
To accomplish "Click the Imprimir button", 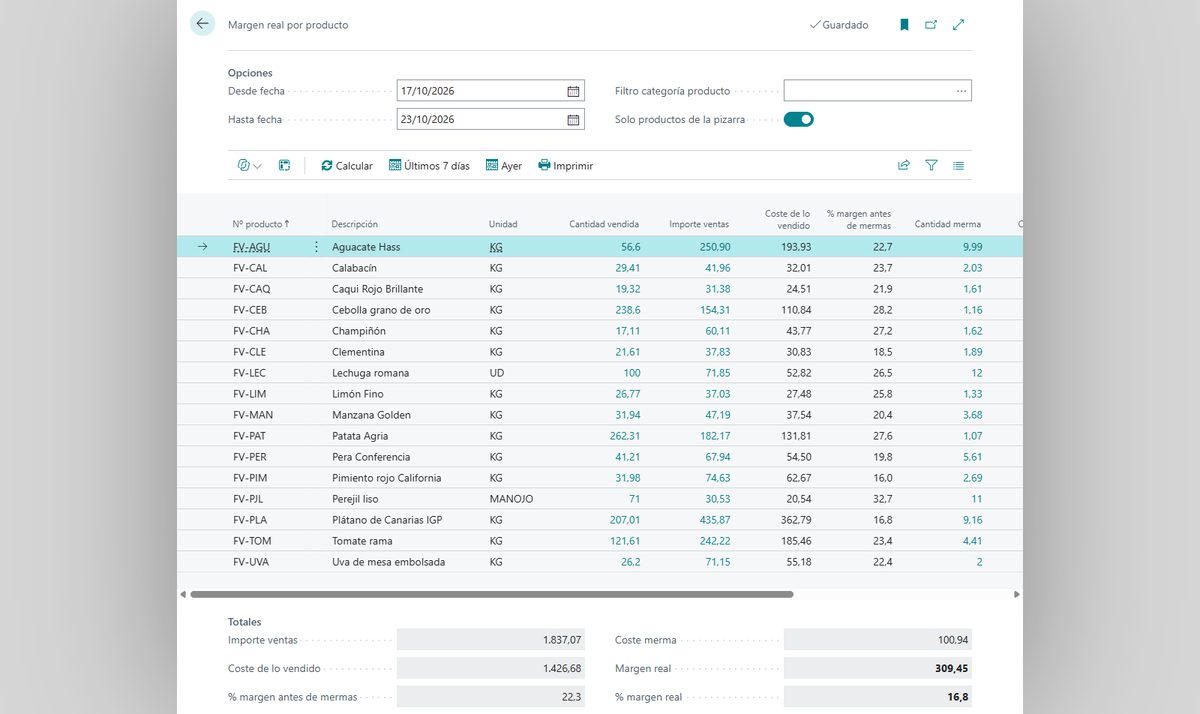I will click(x=565, y=166).
